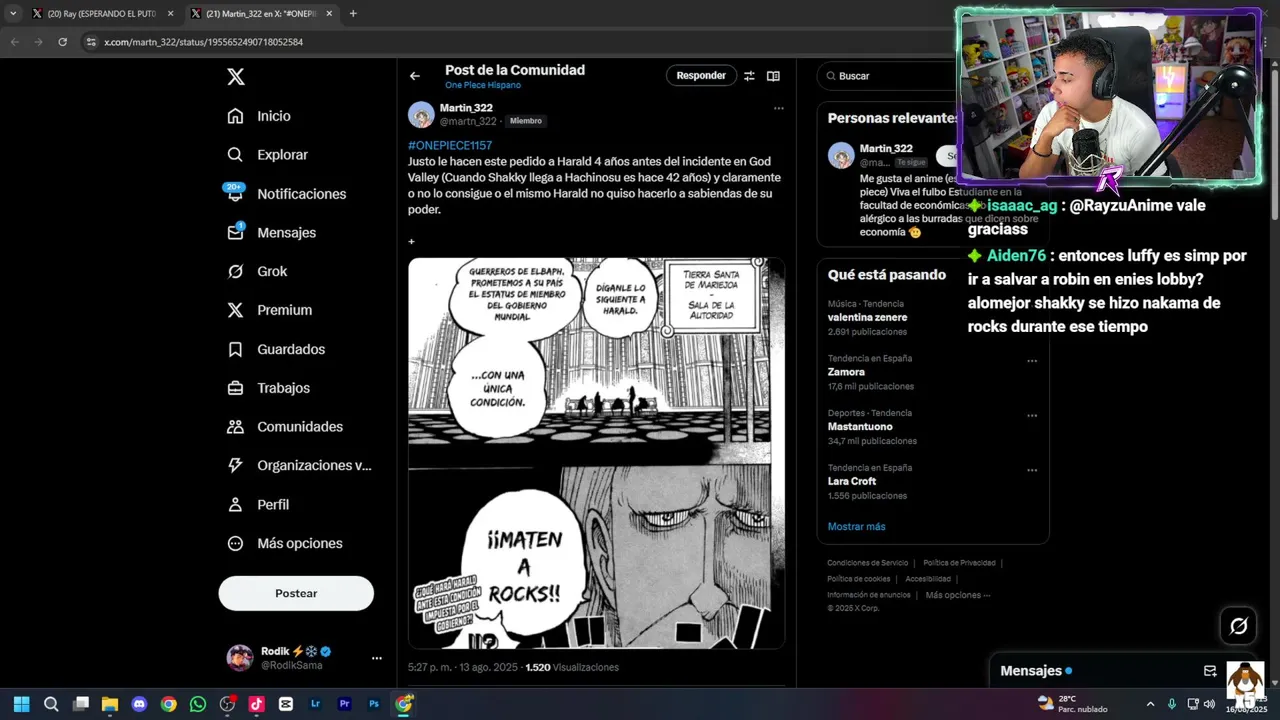Open TikTok from taskbar
The height and width of the screenshot is (720, 1280).
[x=256, y=704]
